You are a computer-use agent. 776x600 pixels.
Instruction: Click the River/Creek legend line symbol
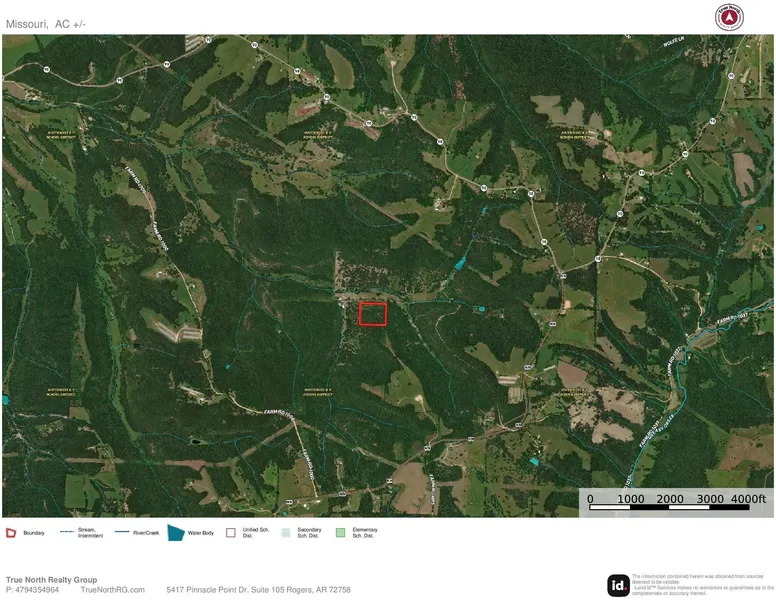pos(122,532)
